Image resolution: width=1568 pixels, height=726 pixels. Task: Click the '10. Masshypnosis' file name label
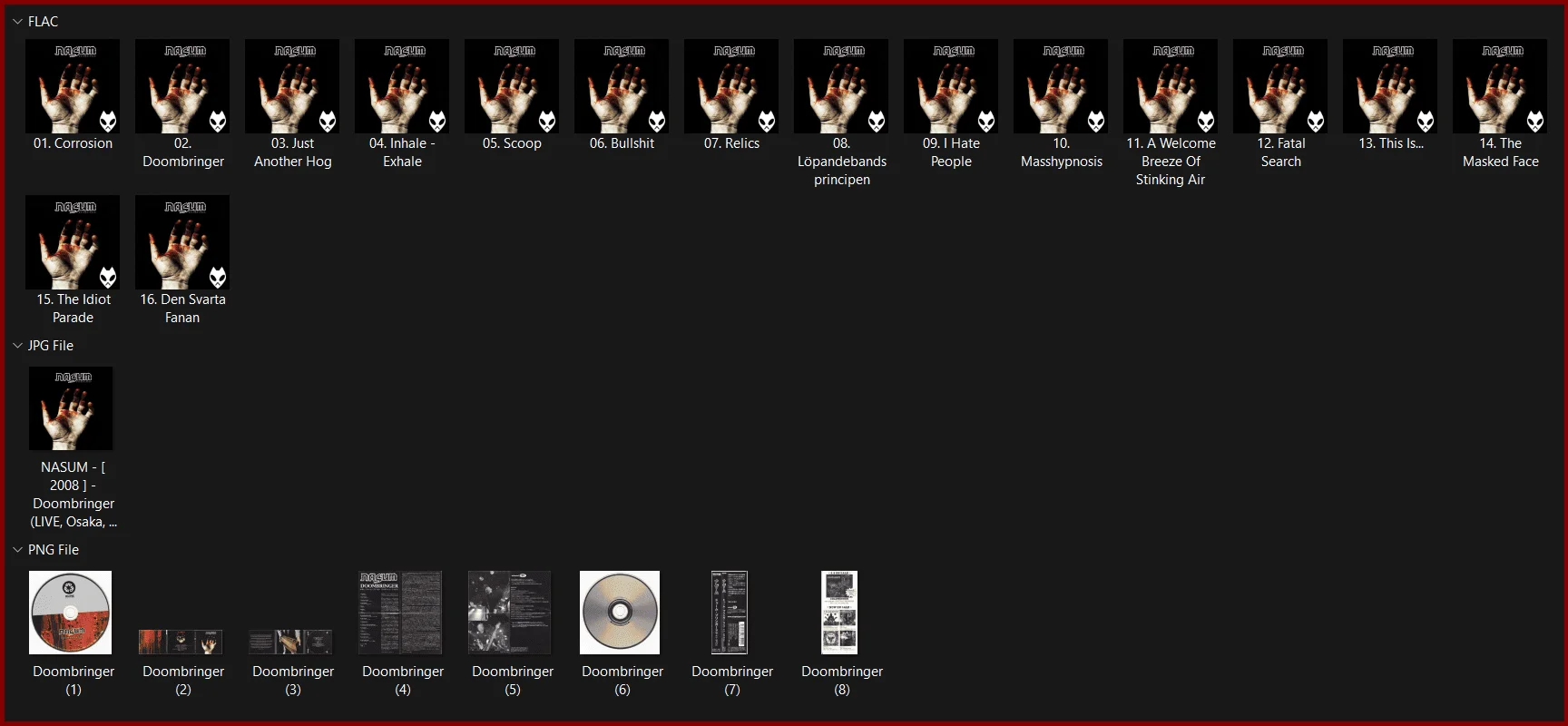[1062, 152]
